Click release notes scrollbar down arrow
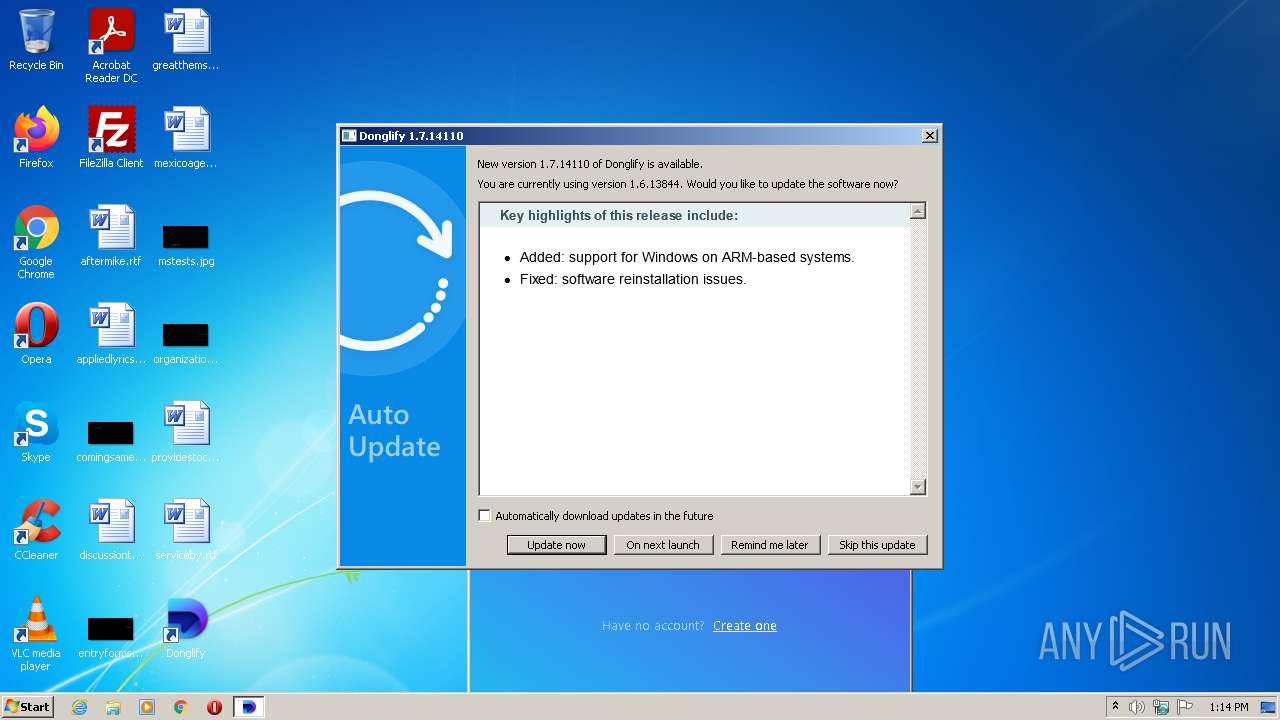Screen dimensions: 1280x720 coord(918,487)
